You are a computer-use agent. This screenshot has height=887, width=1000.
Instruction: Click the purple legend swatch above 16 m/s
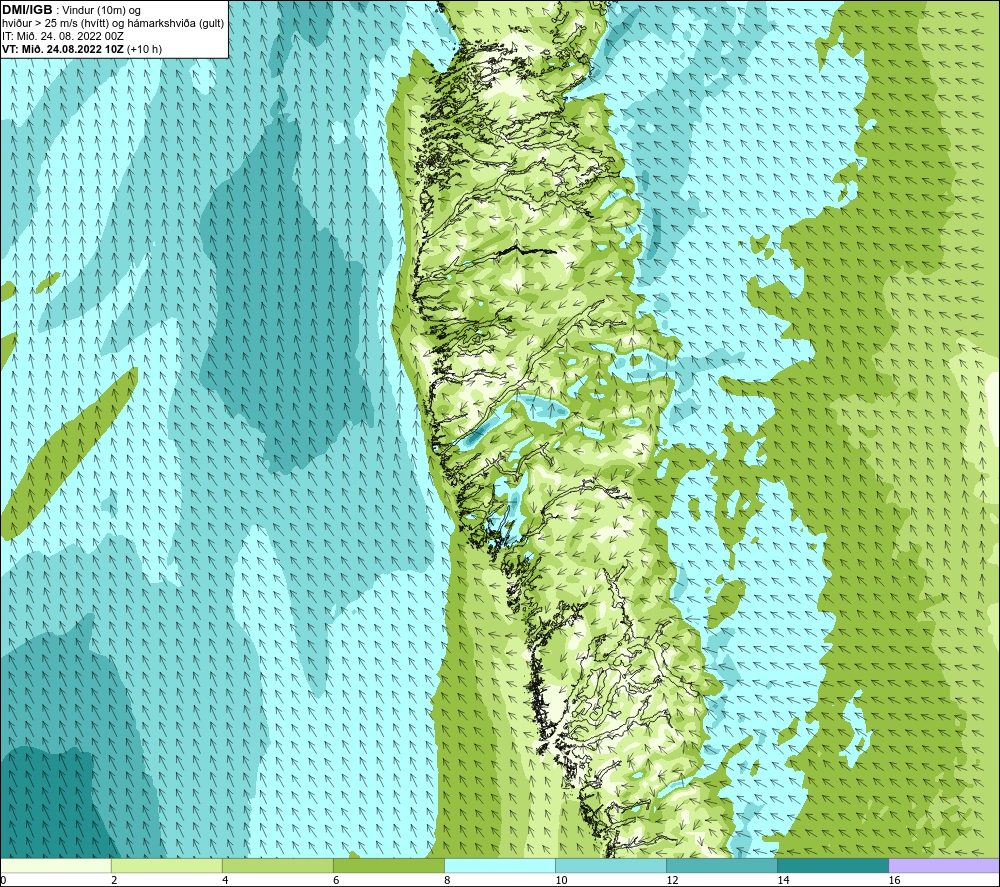point(944,865)
